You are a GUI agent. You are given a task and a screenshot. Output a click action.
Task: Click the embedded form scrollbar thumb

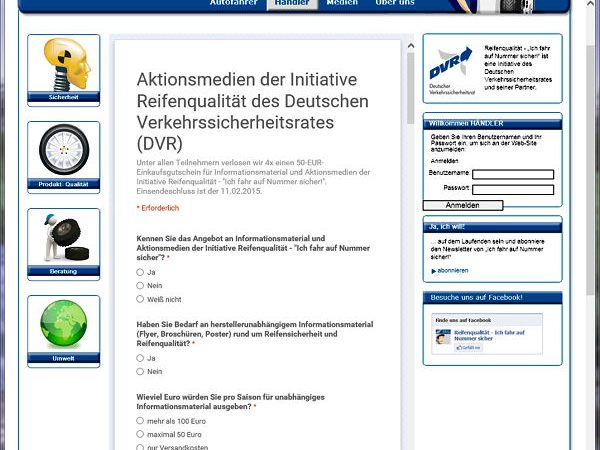tap(411, 88)
